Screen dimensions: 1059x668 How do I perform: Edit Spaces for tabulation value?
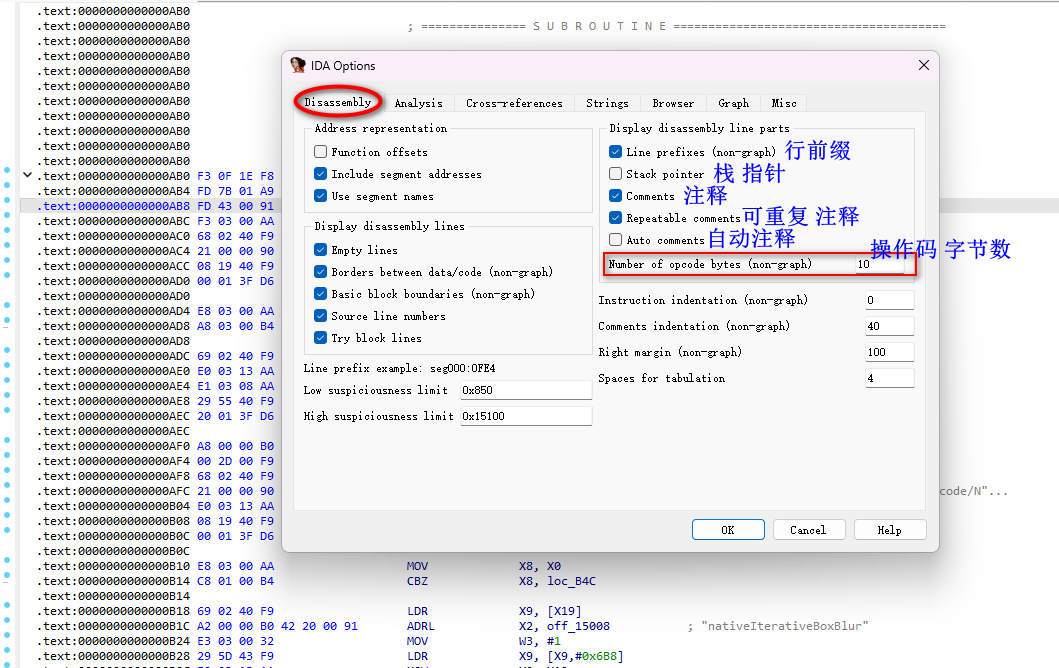click(x=889, y=378)
